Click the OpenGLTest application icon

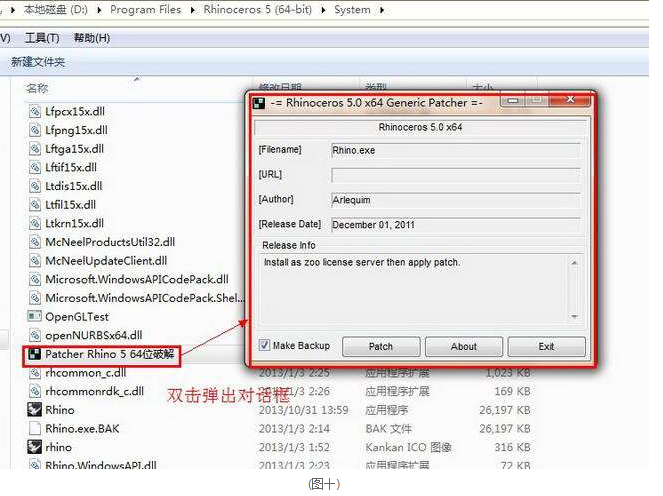coord(35,316)
